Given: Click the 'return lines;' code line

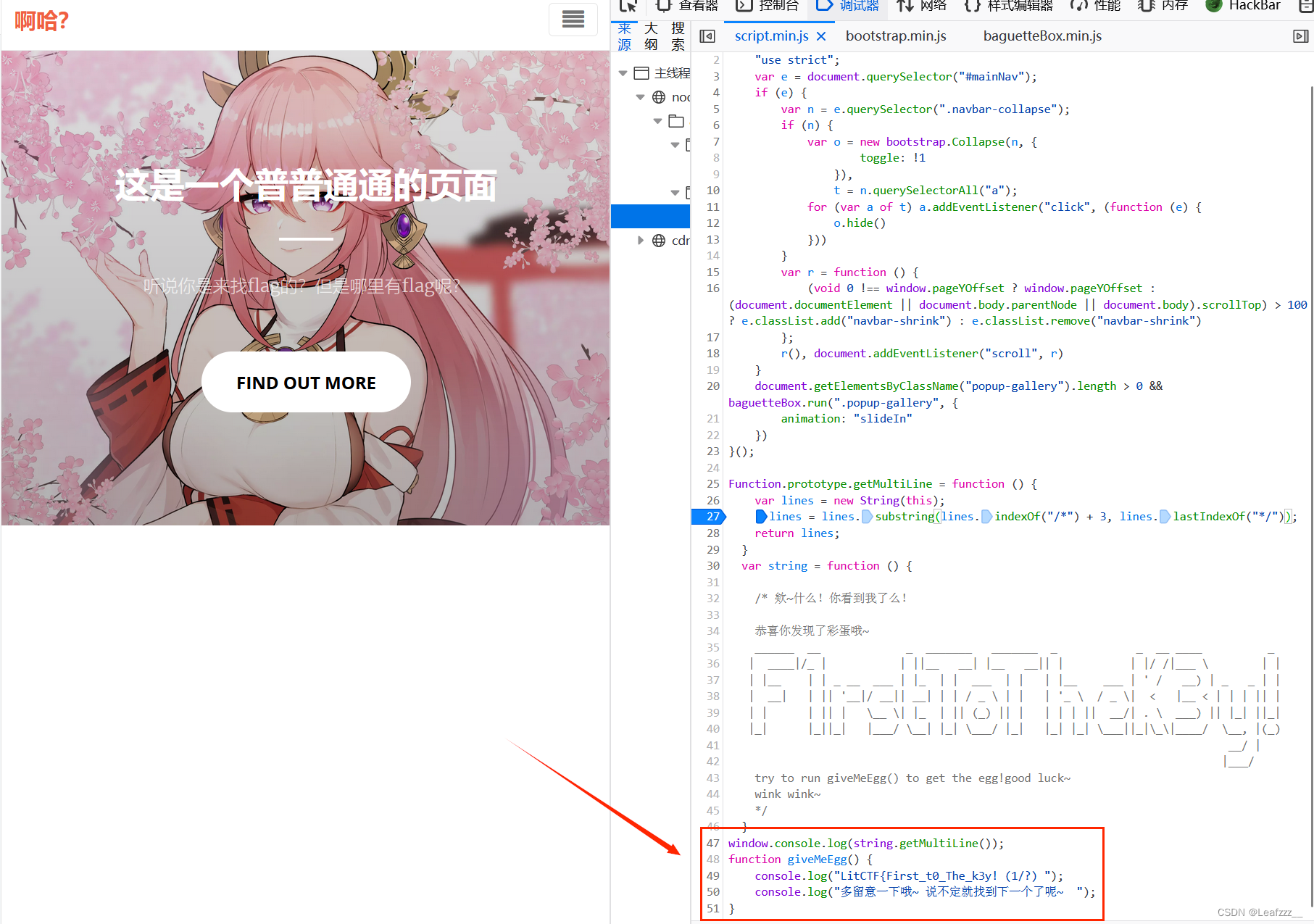Looking at the screenshot, I should click(x=797, y=533).
